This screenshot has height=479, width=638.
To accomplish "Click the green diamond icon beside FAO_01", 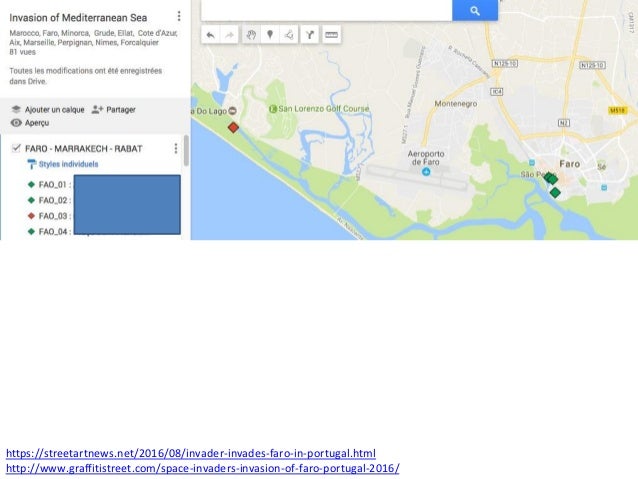I will pyautogui.click(x=31, y=185).
